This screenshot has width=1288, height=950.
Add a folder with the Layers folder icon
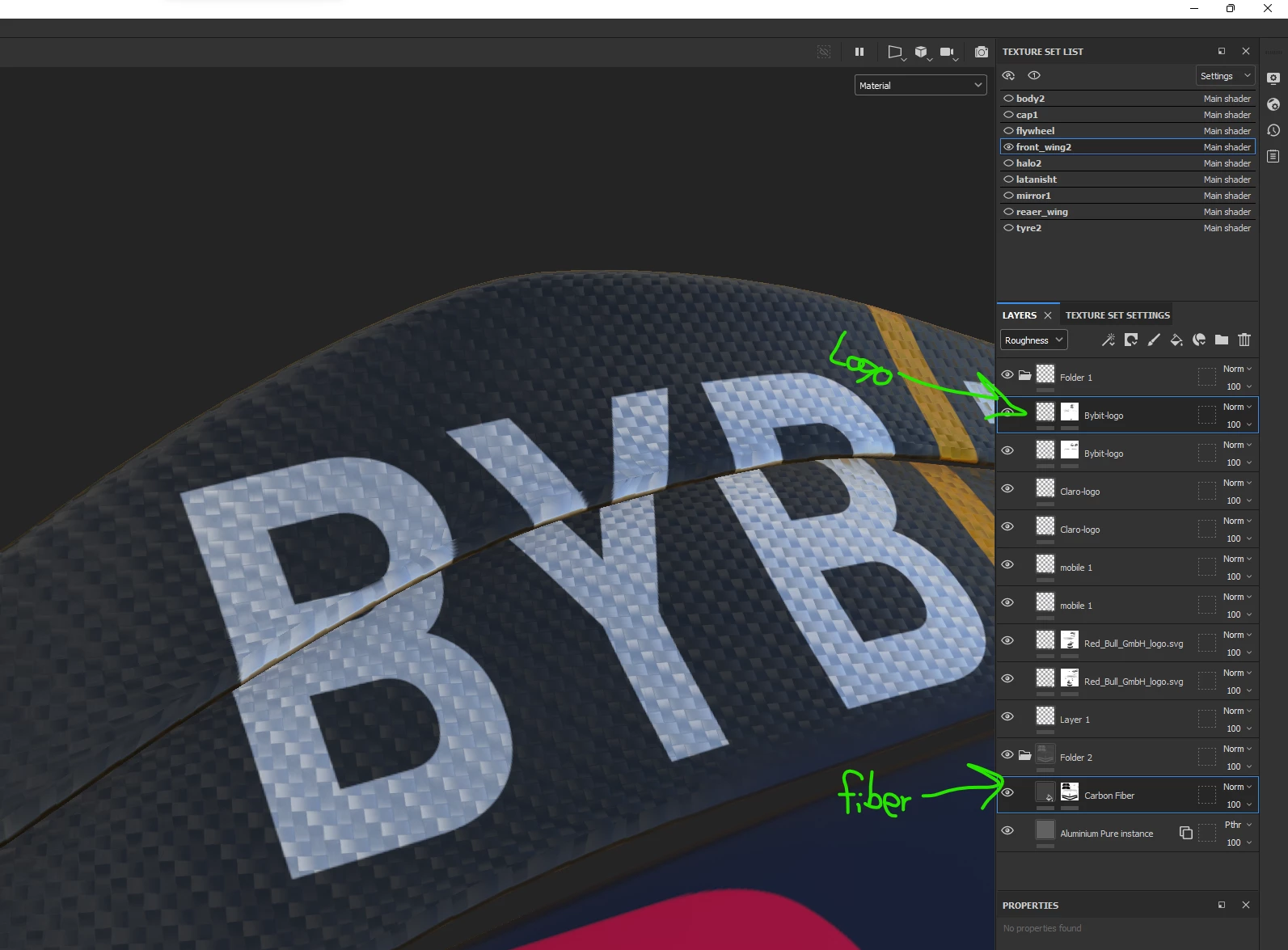click(1222, 340)
